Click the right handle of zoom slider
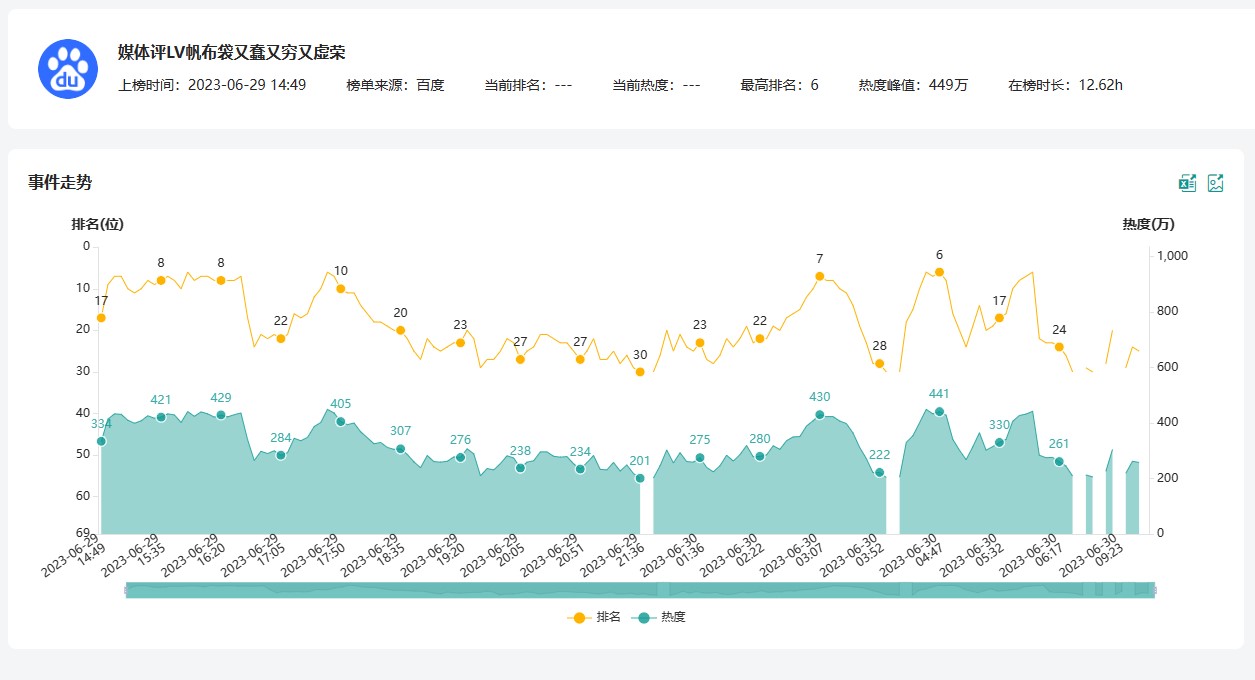 pyautogui.click(x=1154, y=590)
